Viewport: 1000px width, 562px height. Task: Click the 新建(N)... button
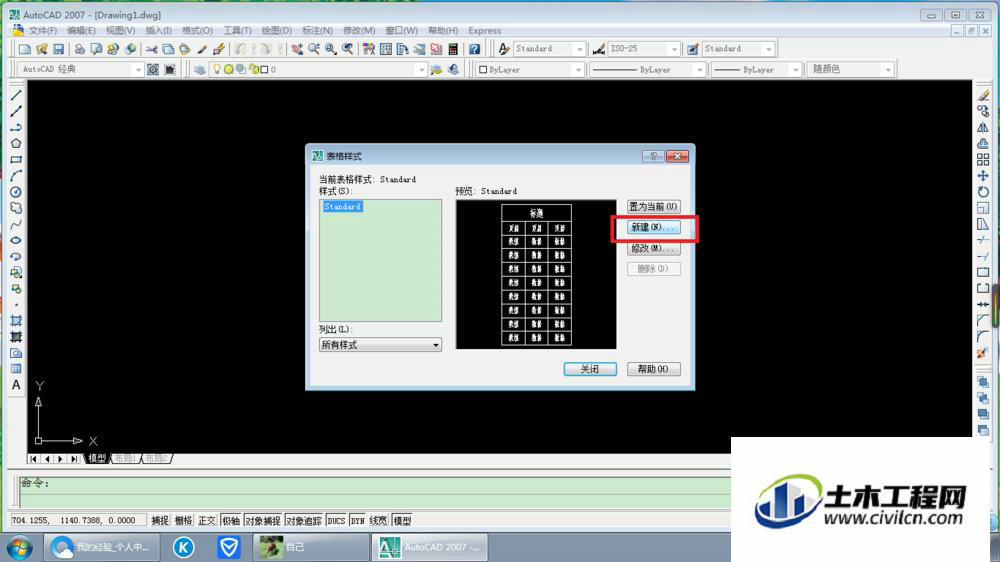[653, 227]
